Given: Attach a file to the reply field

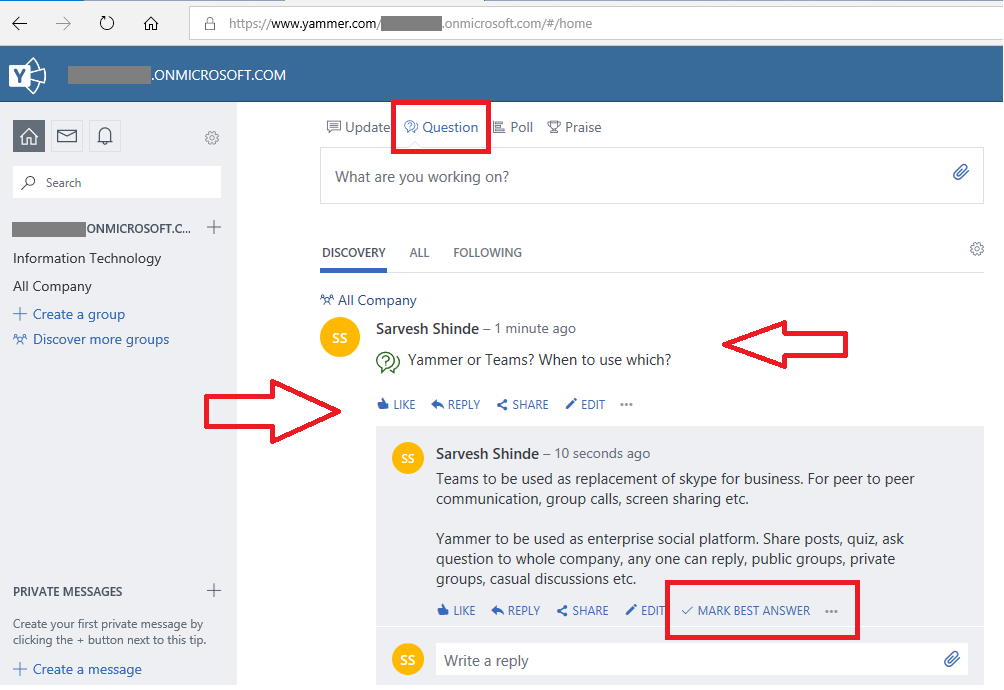Looking at the screenshot, I should [951, 659].
